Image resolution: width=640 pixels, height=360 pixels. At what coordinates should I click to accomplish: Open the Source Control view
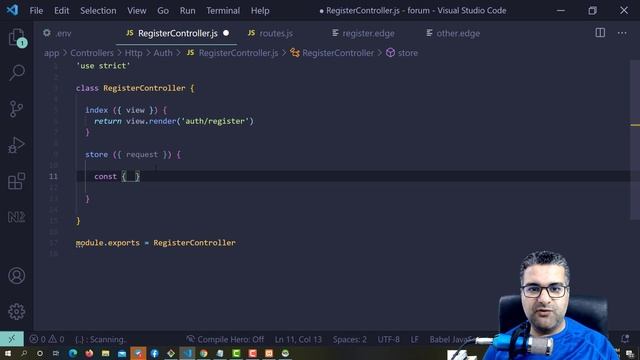click(16, 109)
